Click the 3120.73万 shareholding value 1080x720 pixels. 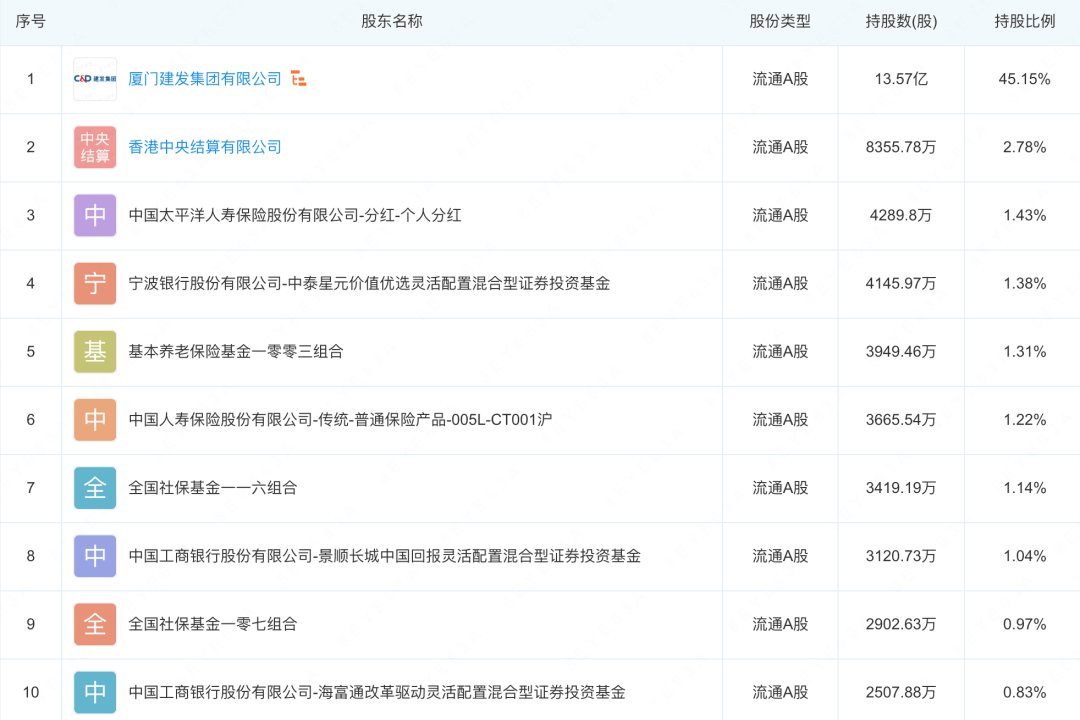click(901, 557)
